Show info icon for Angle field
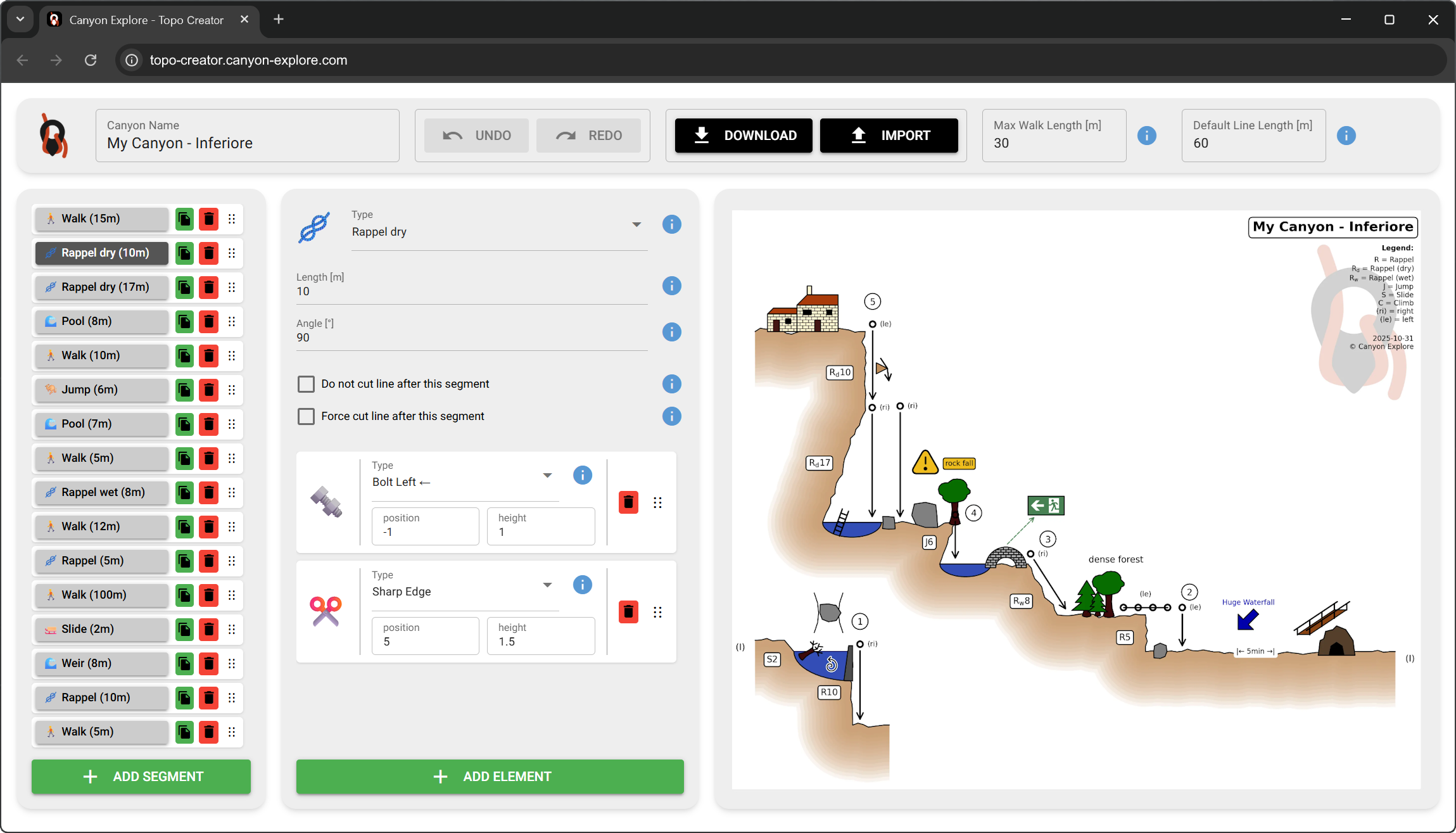The height and width of the screenshot is (833, 1456). [671, 332]
